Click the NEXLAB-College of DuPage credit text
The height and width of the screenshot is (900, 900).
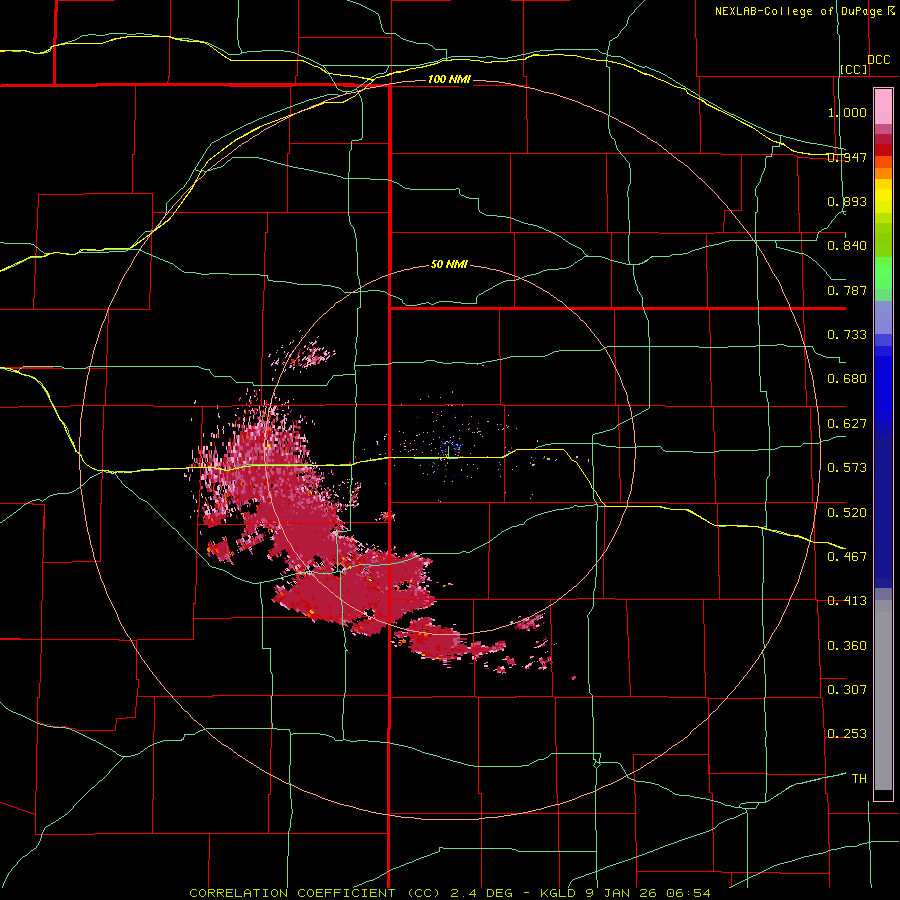click(804, 11)
